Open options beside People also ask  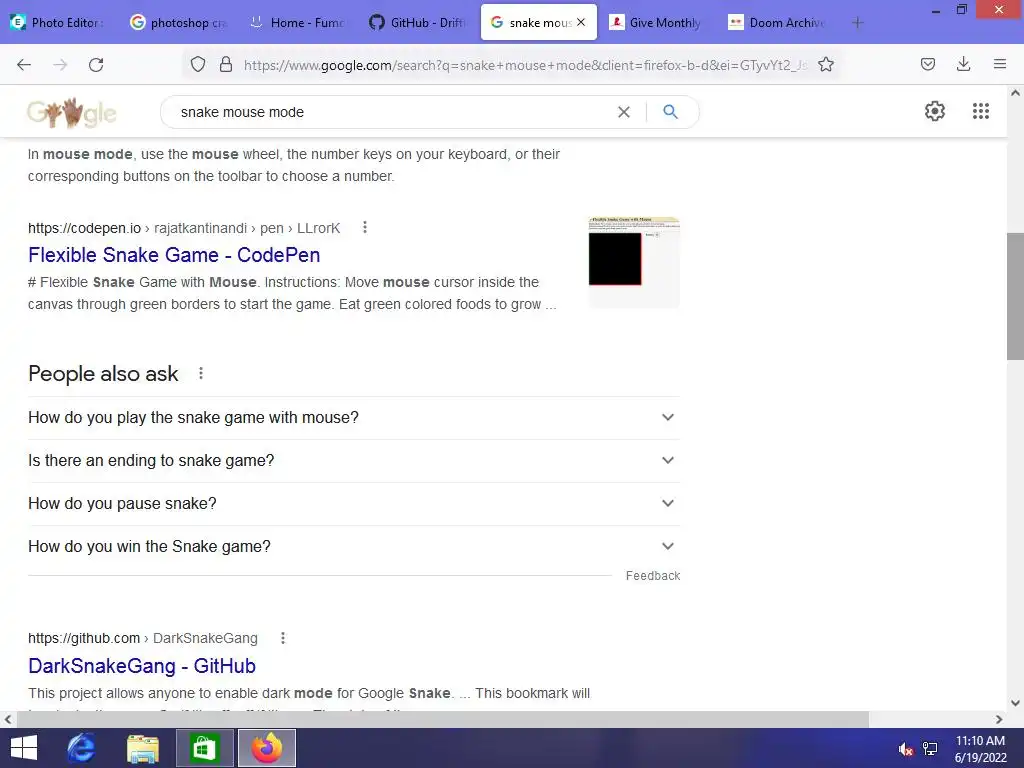[x=200, y=374]
